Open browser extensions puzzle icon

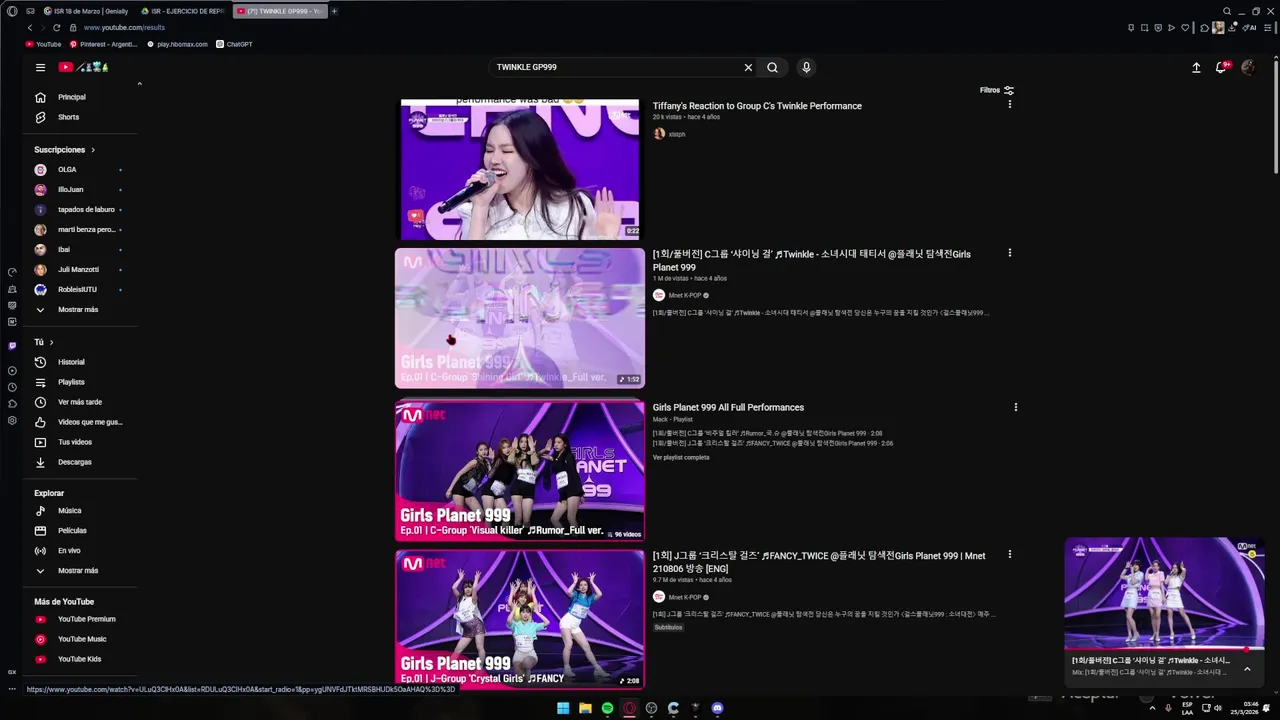1204,28
